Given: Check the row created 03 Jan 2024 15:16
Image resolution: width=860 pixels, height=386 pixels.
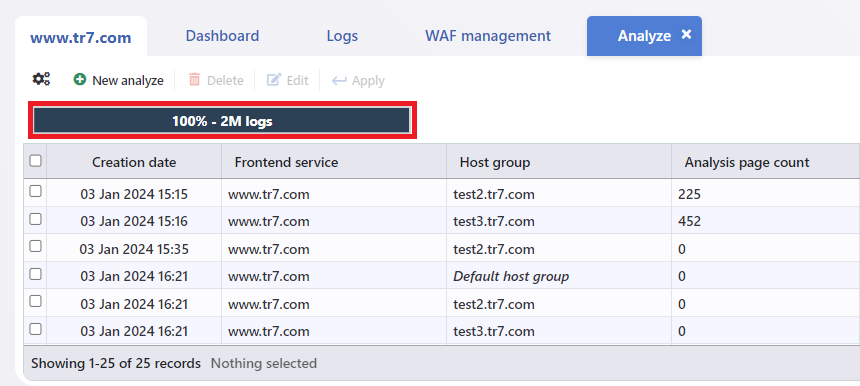Looking at the screenshot, I should point(35,219).
